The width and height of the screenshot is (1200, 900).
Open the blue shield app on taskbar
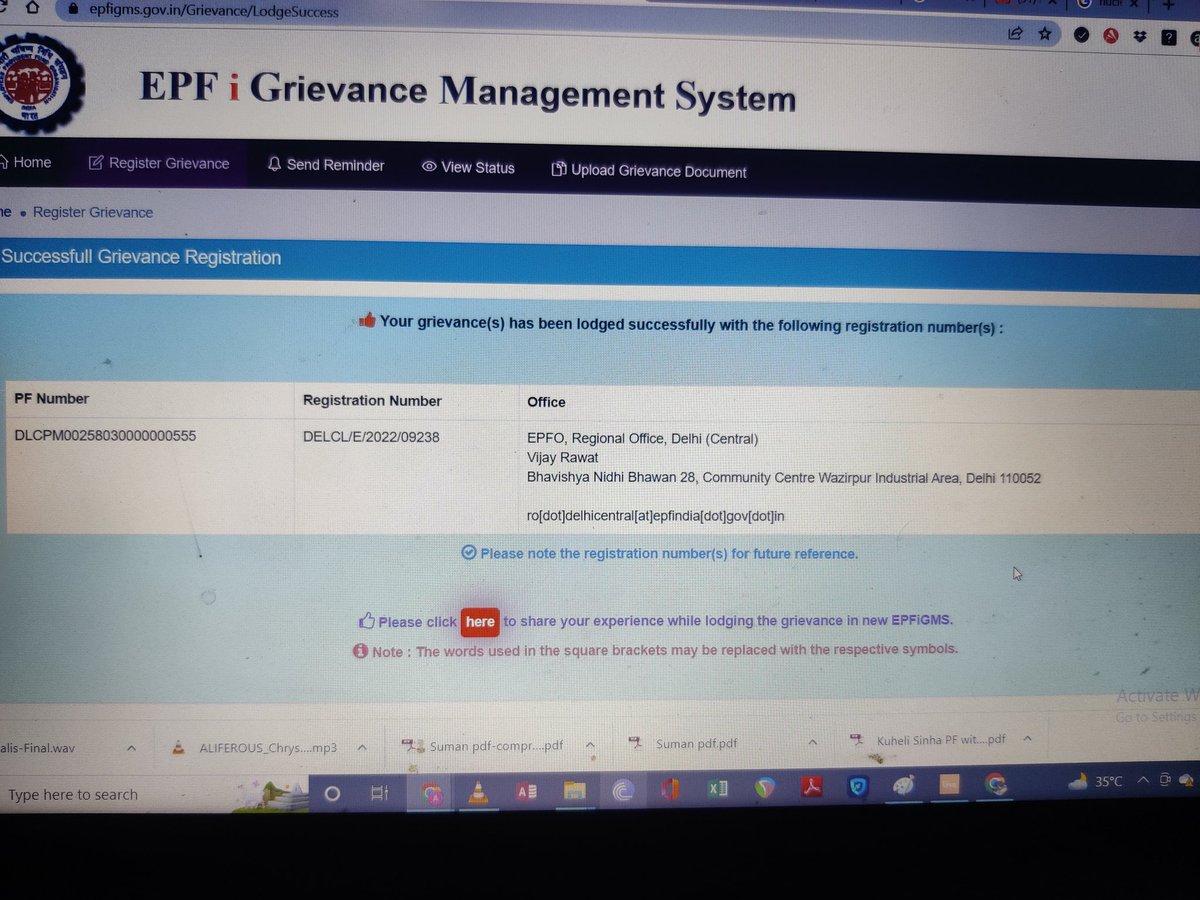(x=858, y=787)
